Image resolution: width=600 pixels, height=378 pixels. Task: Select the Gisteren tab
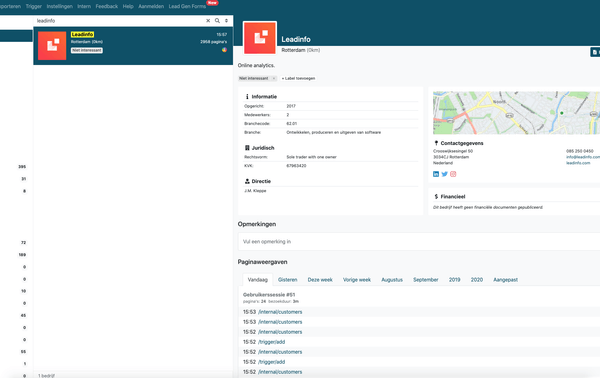287,280
